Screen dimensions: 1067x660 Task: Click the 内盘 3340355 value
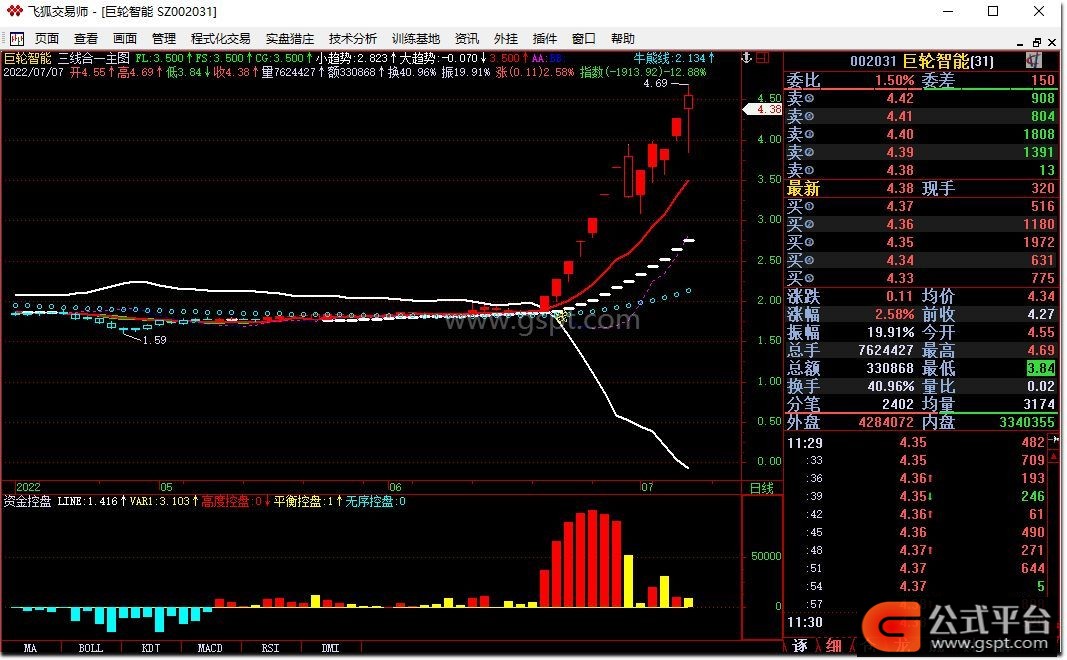pyautogui.click(x=1027, y=423)
